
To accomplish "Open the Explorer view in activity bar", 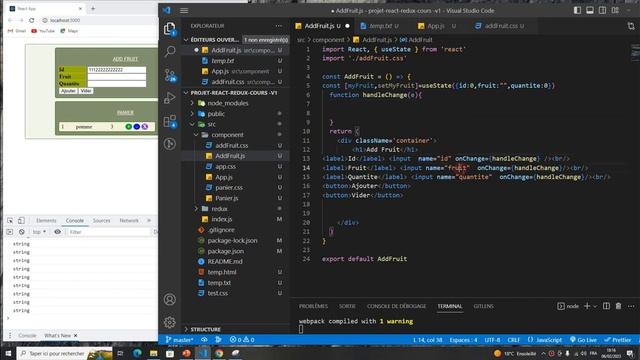I will point(170,29).
